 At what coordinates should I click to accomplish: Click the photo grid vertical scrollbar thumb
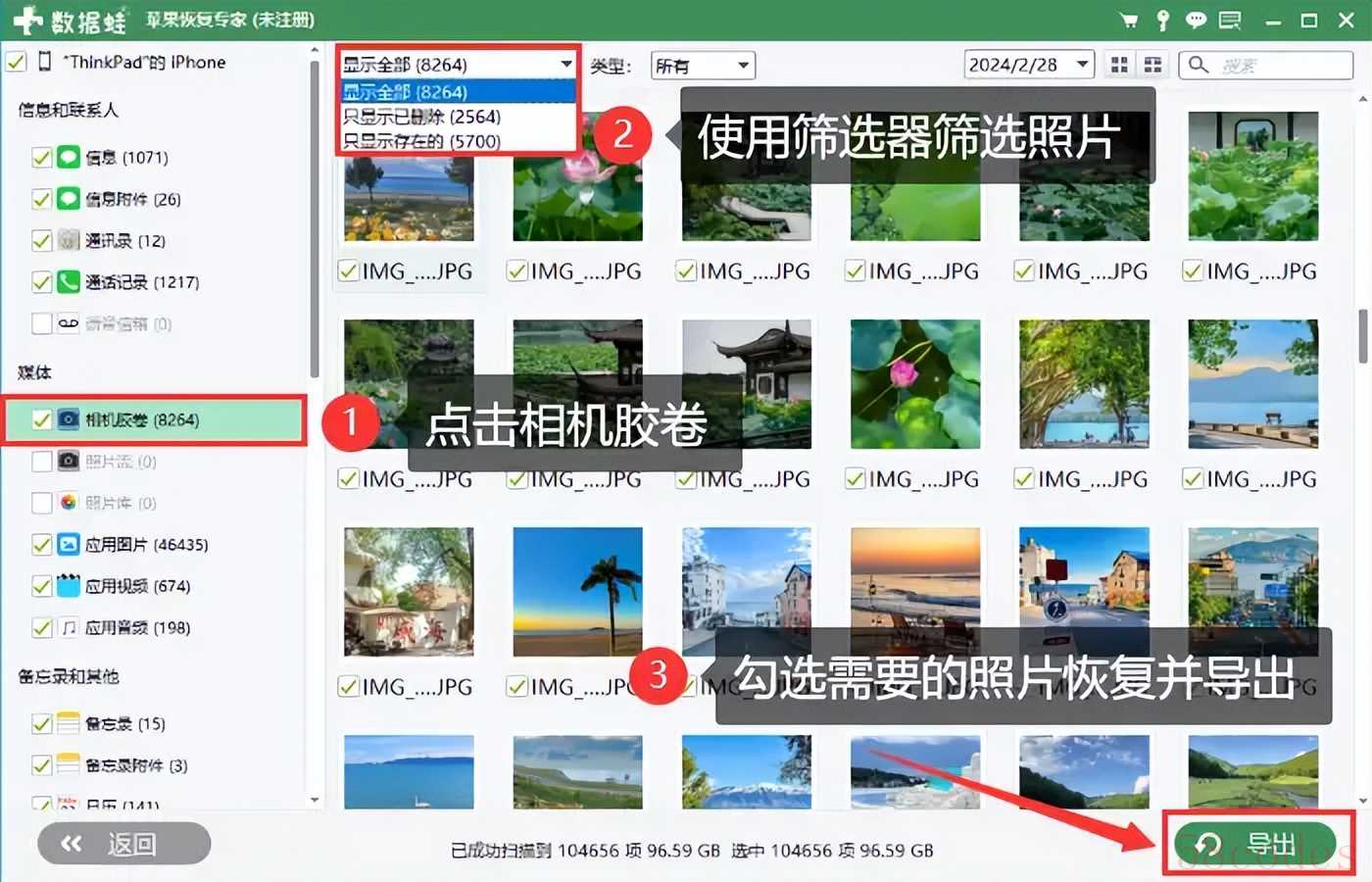(1363, 336)
